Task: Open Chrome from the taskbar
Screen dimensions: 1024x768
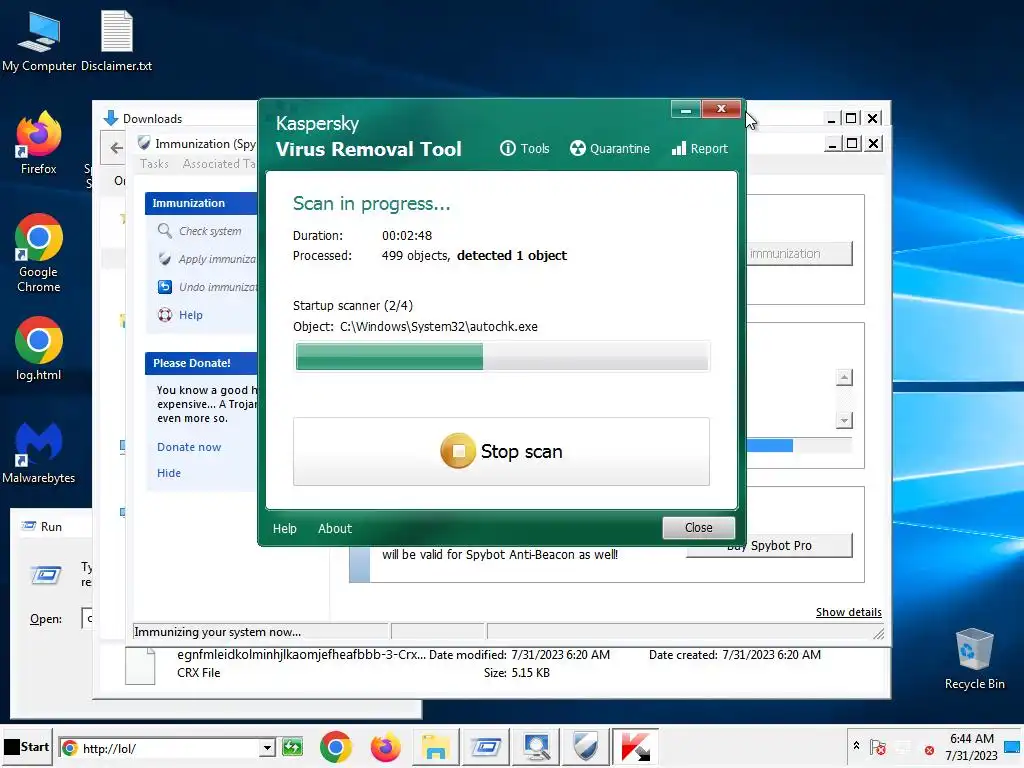Action: [336, 747]
